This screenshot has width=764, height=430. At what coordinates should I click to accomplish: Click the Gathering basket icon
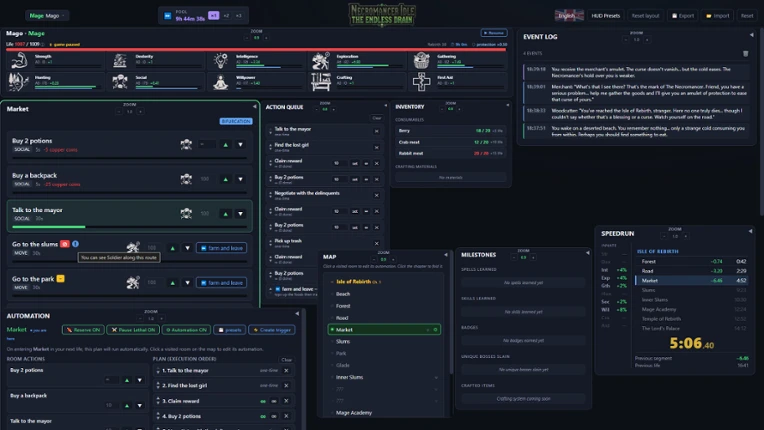click(421, 61)
